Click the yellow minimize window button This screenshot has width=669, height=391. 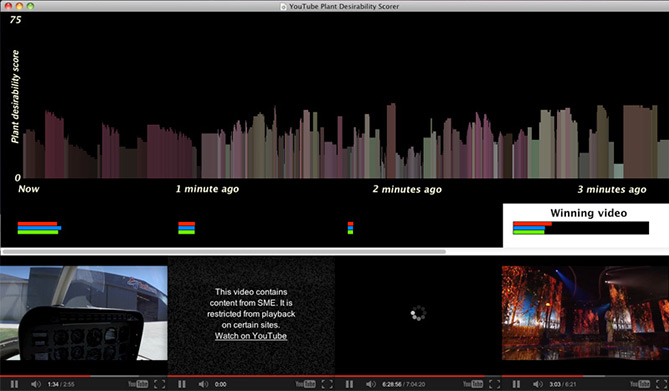point(19,6)
